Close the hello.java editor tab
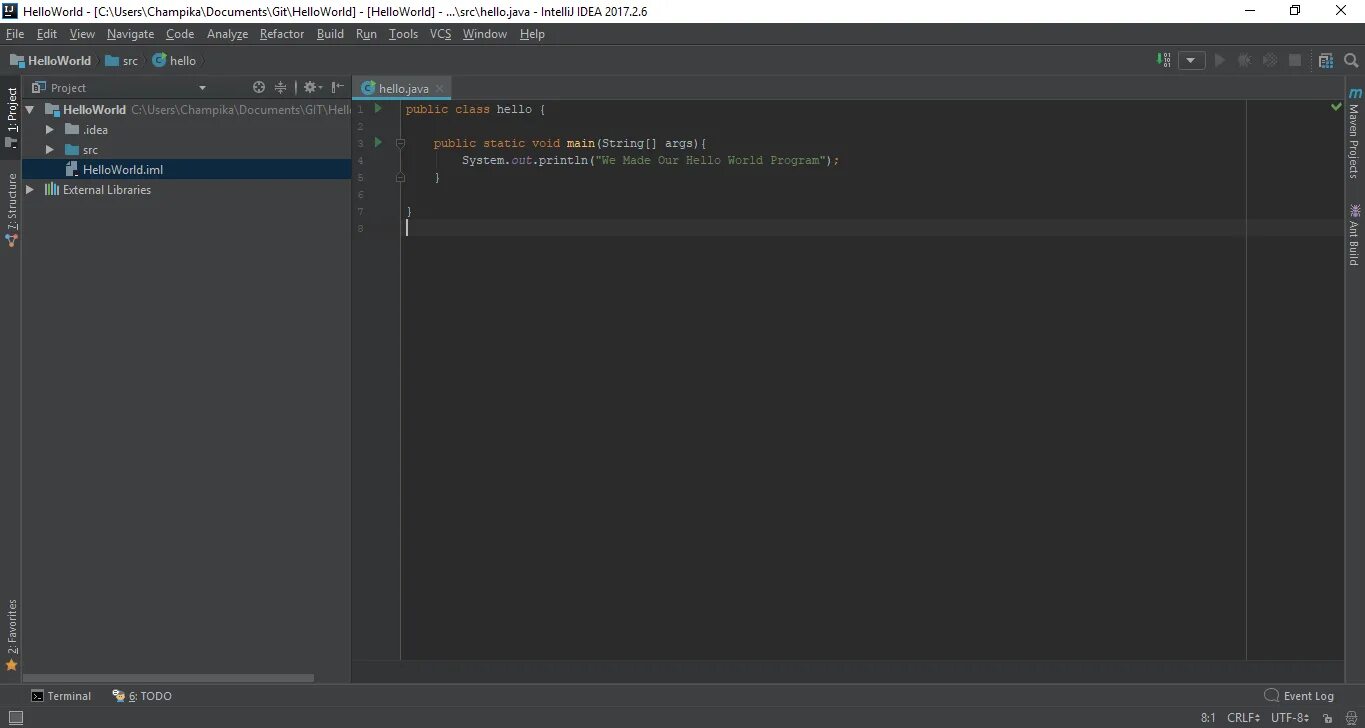 [x=439, y=88]
